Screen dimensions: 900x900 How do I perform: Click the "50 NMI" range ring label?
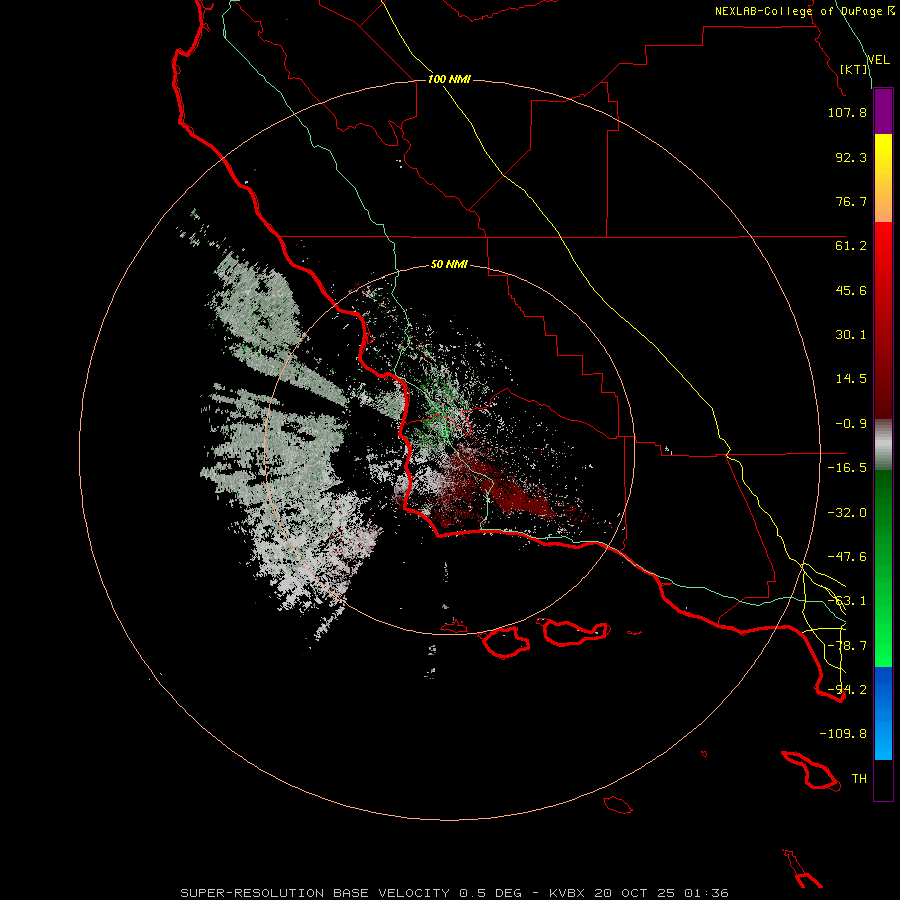point(449,264)
